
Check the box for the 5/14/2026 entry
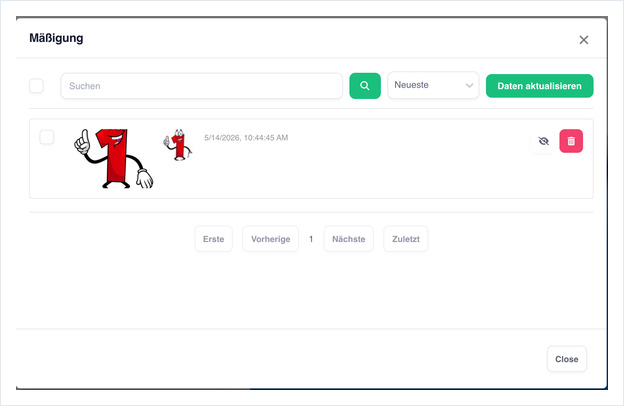[47, 137]
